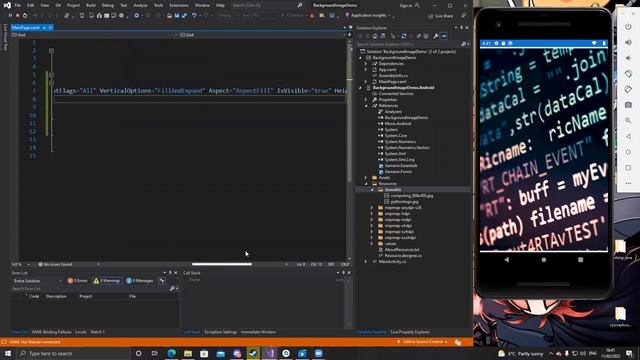This screenshot has height=360, width=640.
Task: Select MainPage.xaml in Solution Explorer
Action: pyautogui.click(x=392, y=82)
